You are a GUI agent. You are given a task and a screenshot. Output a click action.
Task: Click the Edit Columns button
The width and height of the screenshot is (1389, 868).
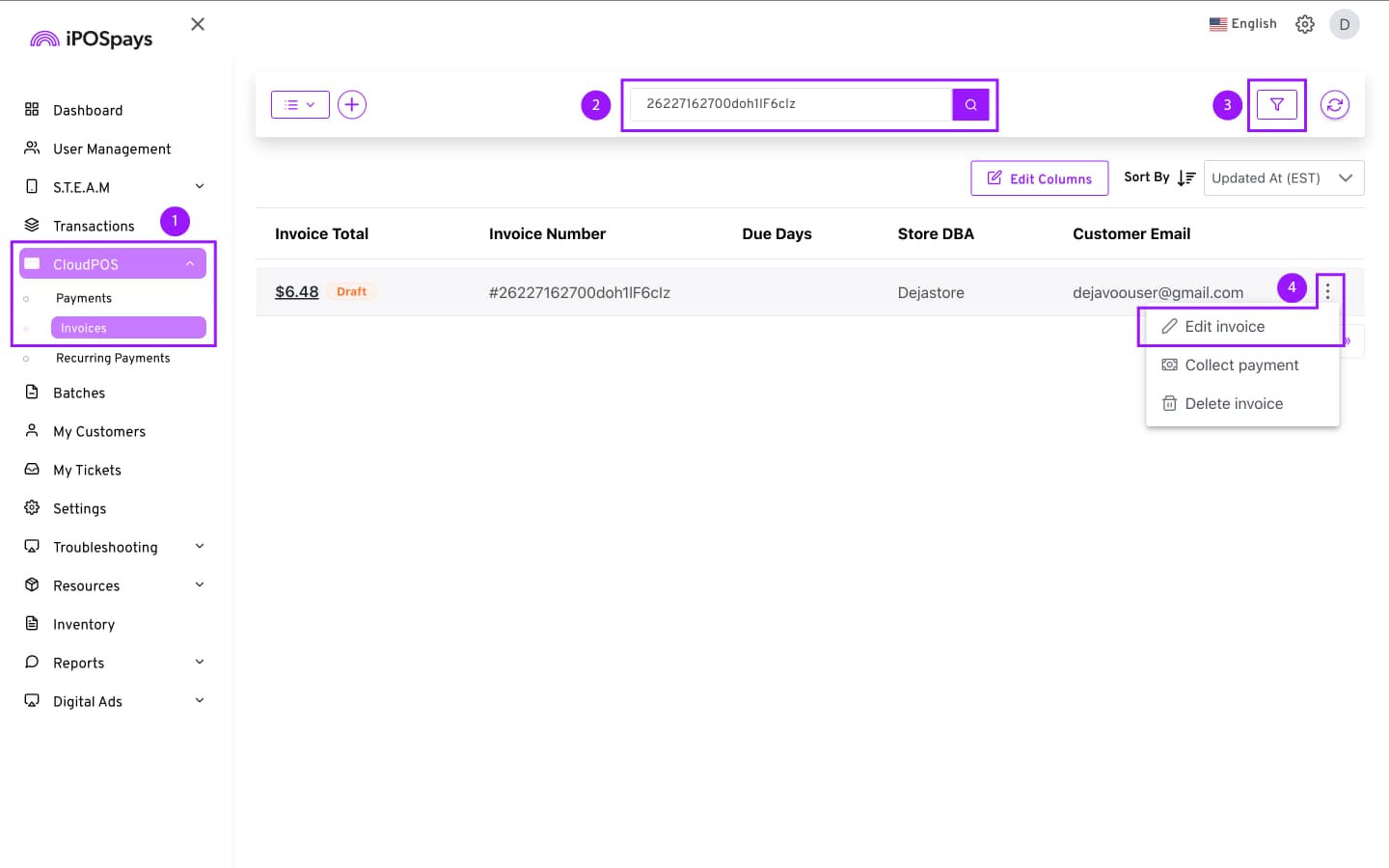1039,178
